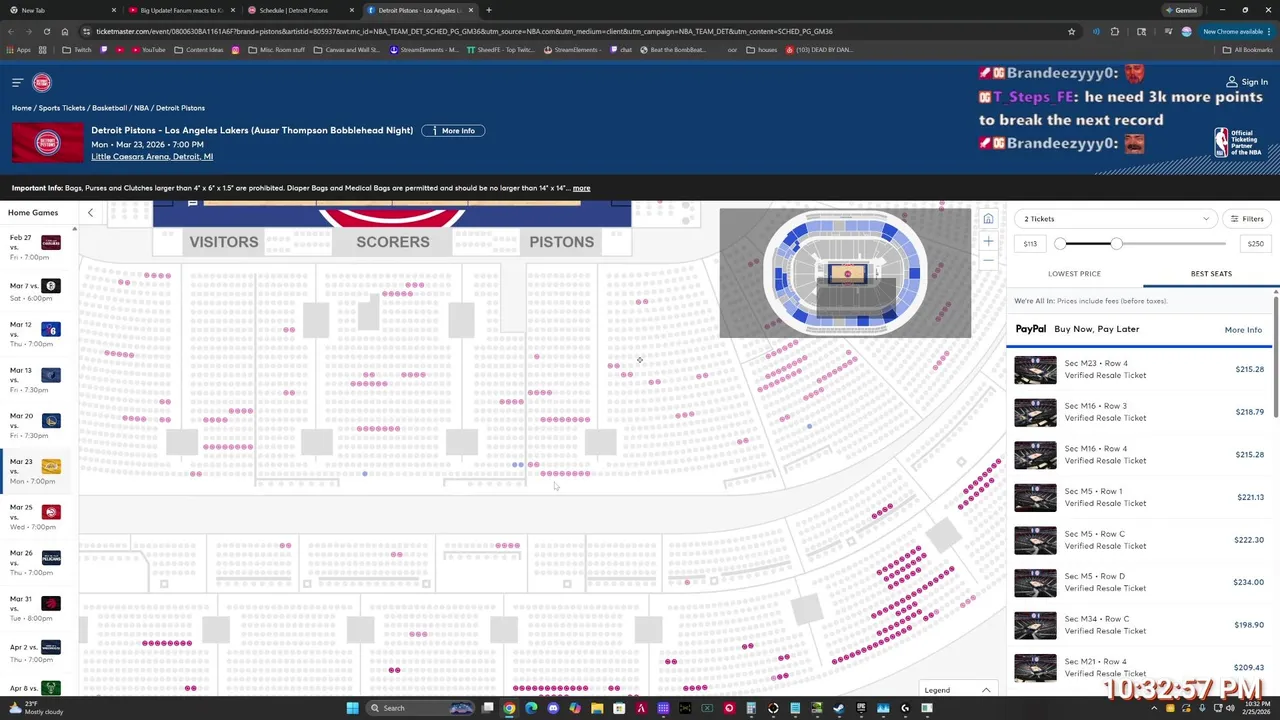
Task: Adjust the minimum price slider handle
Action: point(1060,243)
